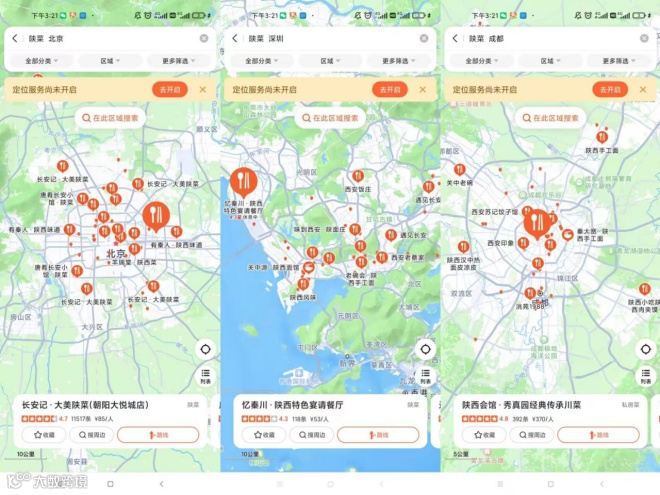Viewport: 660px width, 495px height.
Task: Open 长安记·大美陕菜(朝阳大悦城店) title
Action: click(x=85, y=405)
